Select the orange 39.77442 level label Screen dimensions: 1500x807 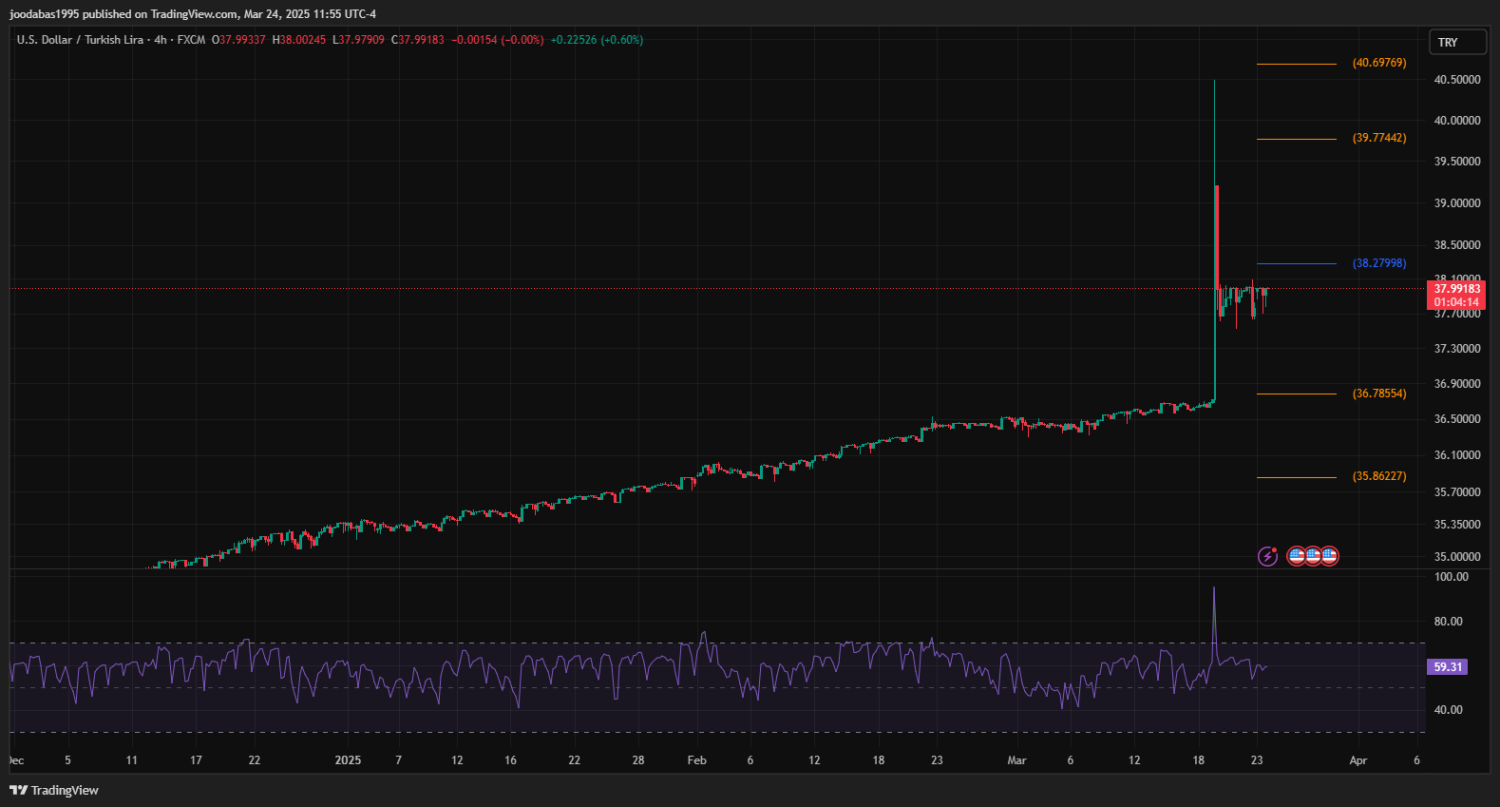1379,138
